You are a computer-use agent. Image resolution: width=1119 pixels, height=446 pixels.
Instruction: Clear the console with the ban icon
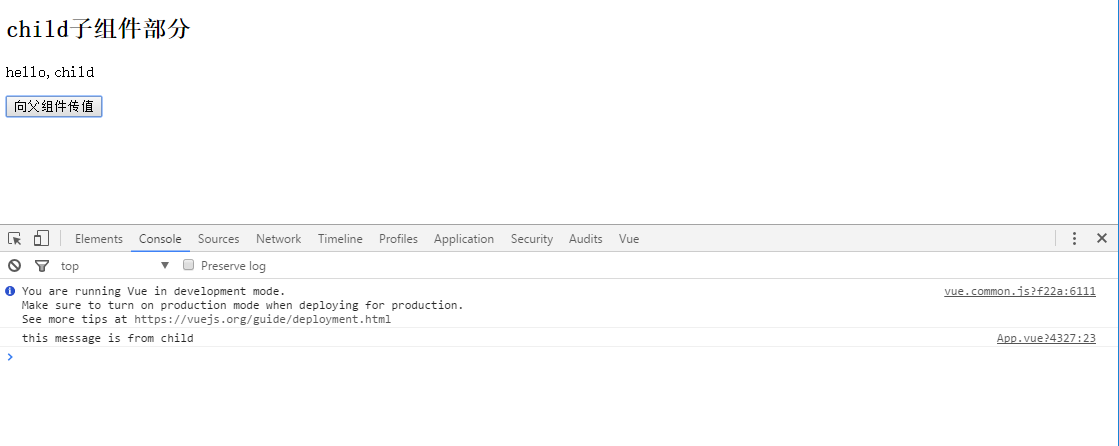(15, 266)
